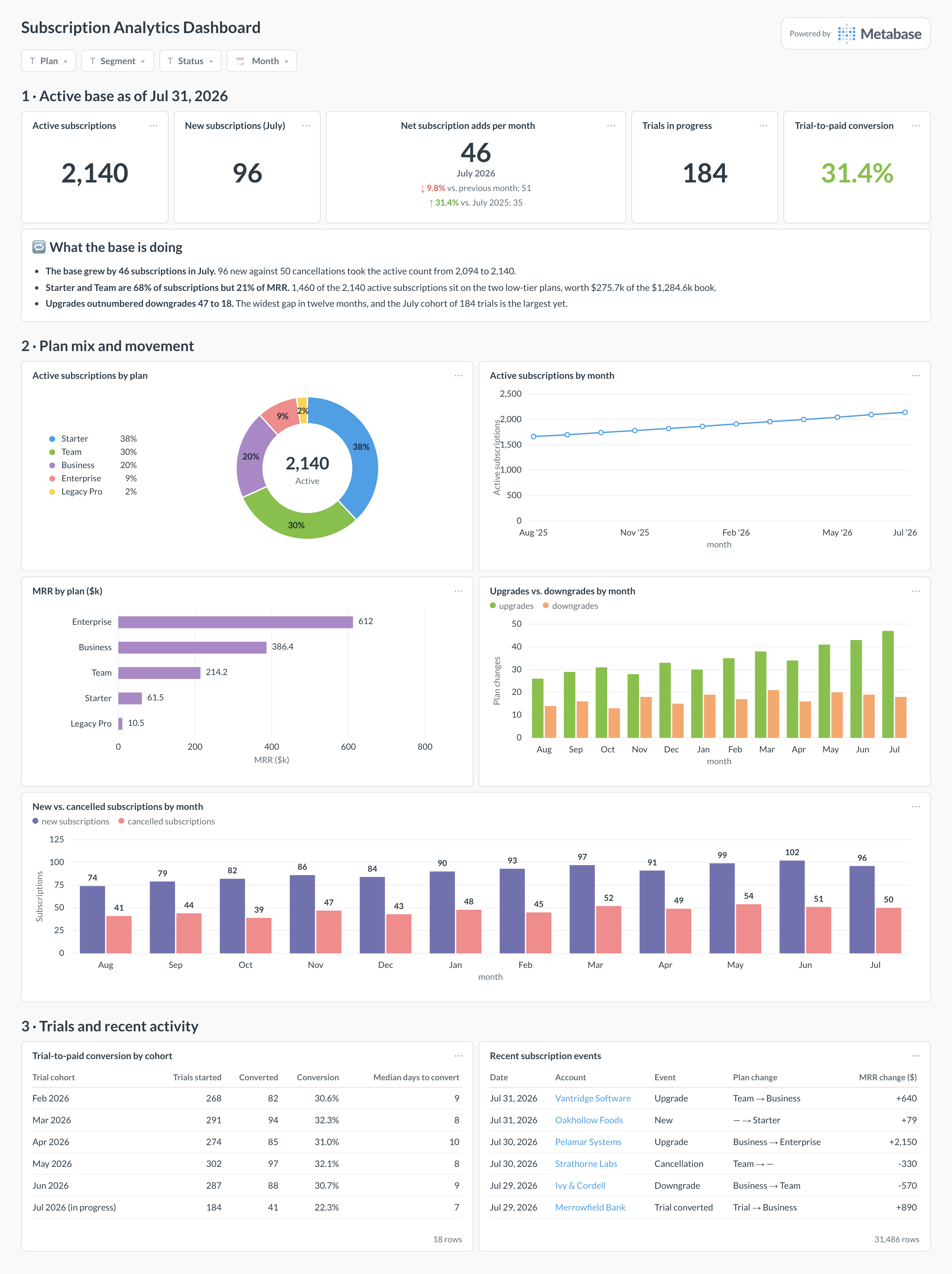
Task: Open the Plan filter dropdown
Action: point(48,61)
